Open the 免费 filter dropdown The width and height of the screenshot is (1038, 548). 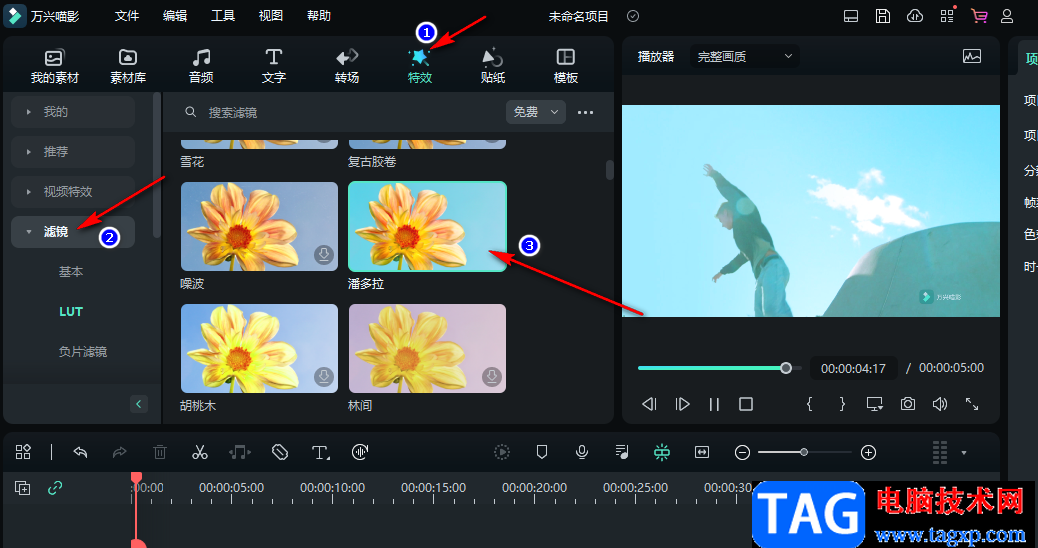click(x=536, y=113)
